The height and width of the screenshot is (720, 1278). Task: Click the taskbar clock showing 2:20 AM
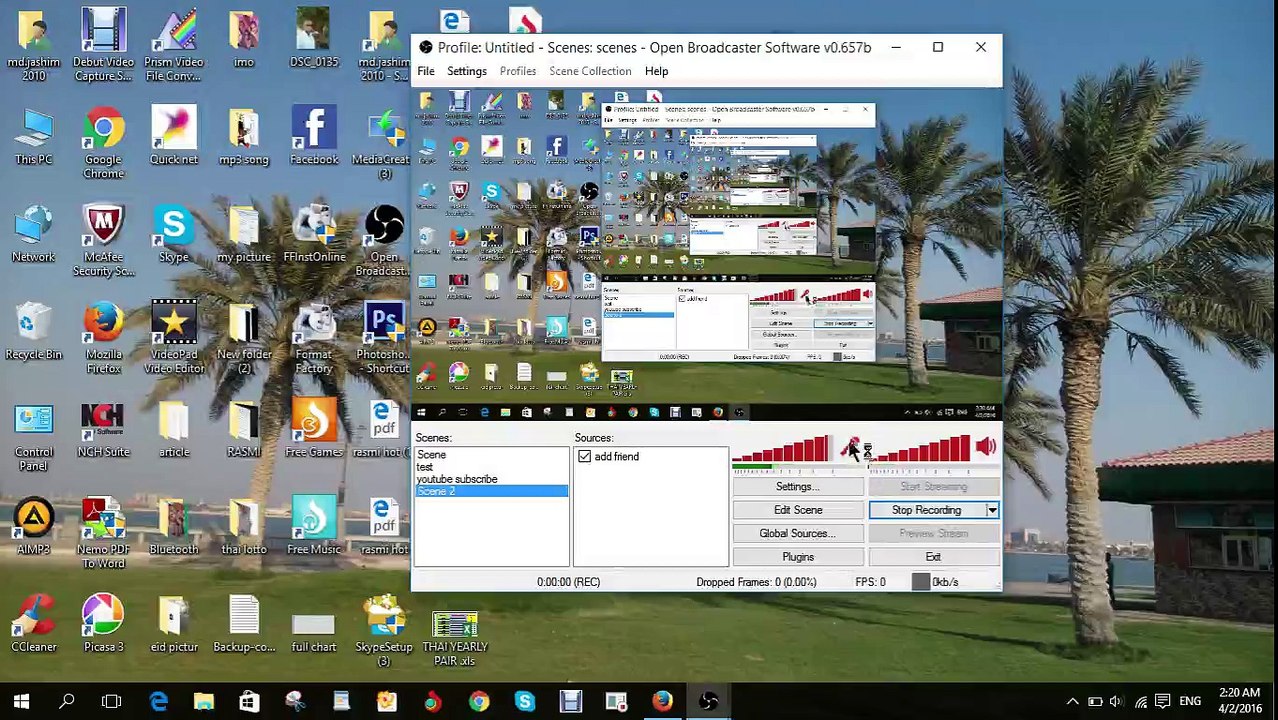click(1239, 701)
